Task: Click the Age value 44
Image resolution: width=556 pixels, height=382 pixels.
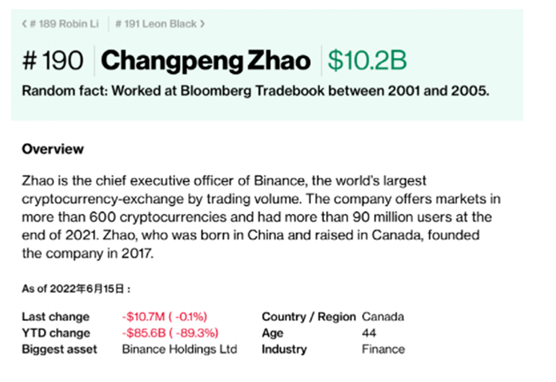Action: (369, 333)
